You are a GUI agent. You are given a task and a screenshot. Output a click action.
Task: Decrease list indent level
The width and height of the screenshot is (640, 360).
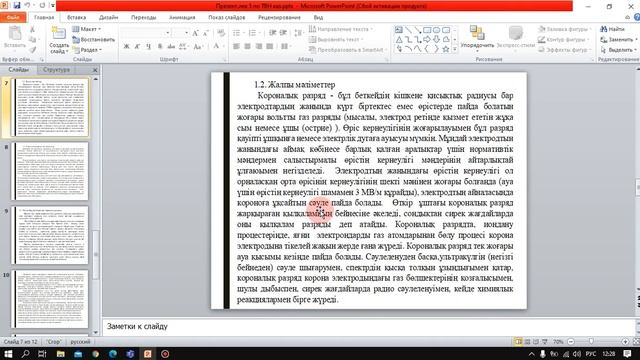coord(272,33)
